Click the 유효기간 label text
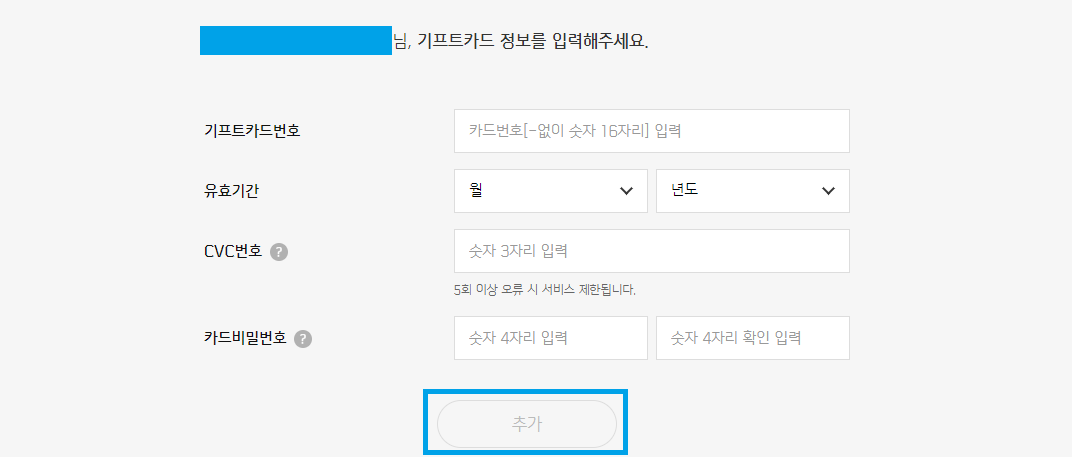Screen dimensions: 1072x457 click(x=231, y=191)
